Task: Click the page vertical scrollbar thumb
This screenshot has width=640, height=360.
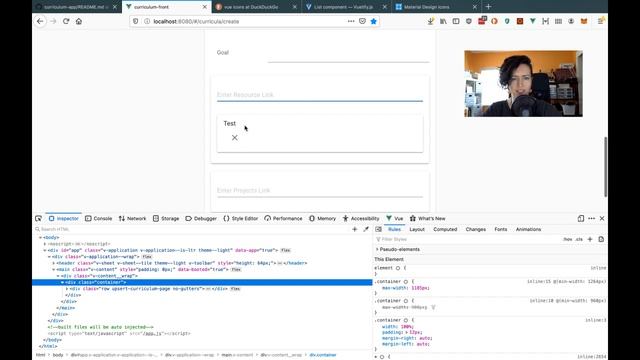Action: (605, 167)
